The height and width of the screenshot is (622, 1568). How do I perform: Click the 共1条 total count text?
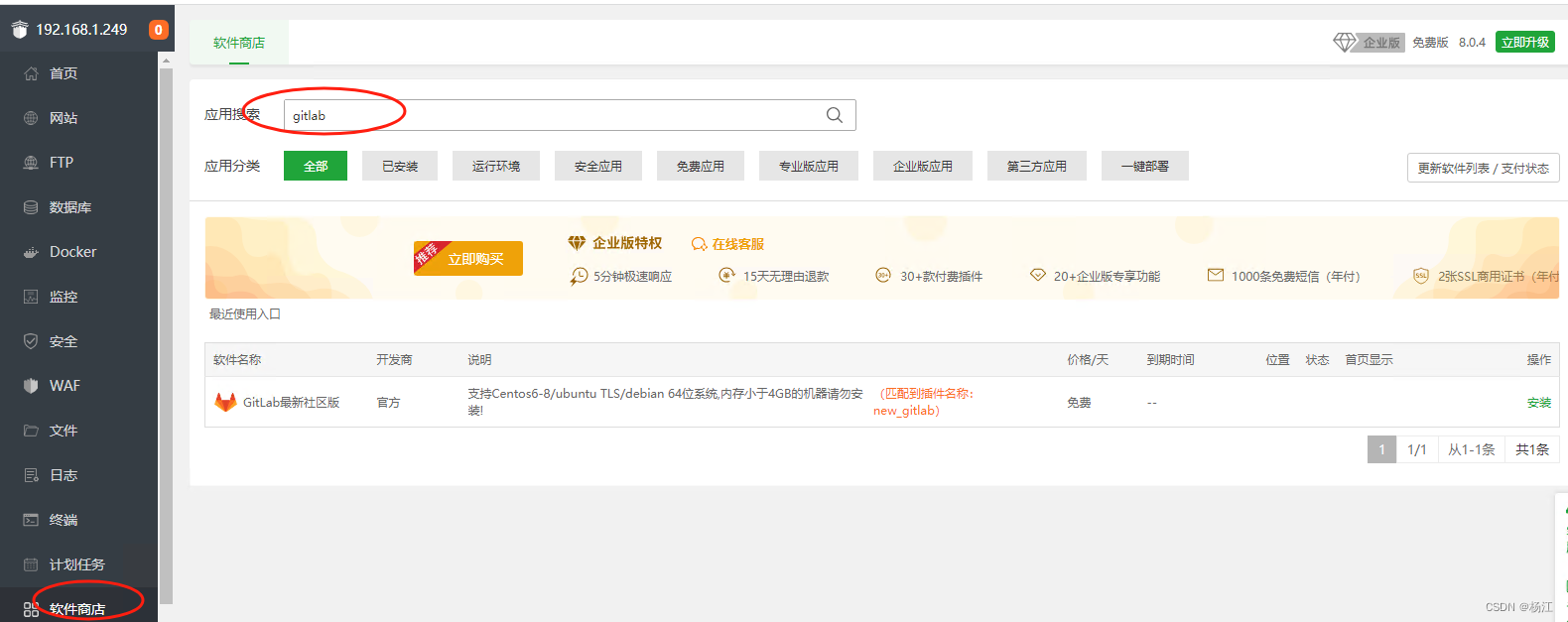tap(1532, 449)
